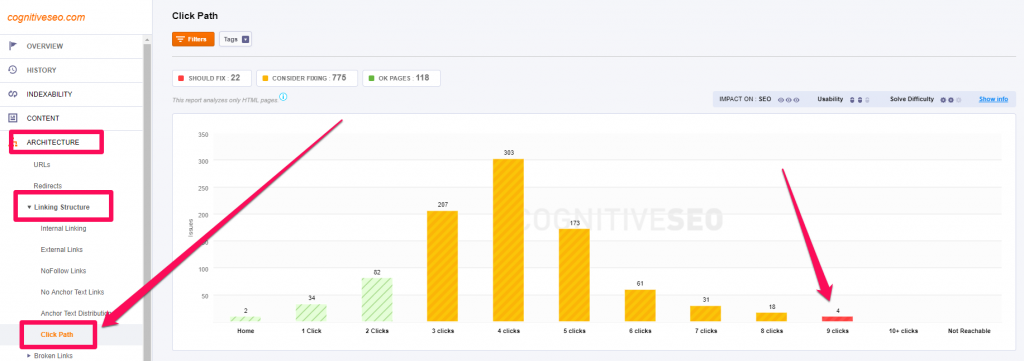1024x361 pixels.
Task: Click the 4 clicks bar showing 303
Action: [x=508, y=240]
